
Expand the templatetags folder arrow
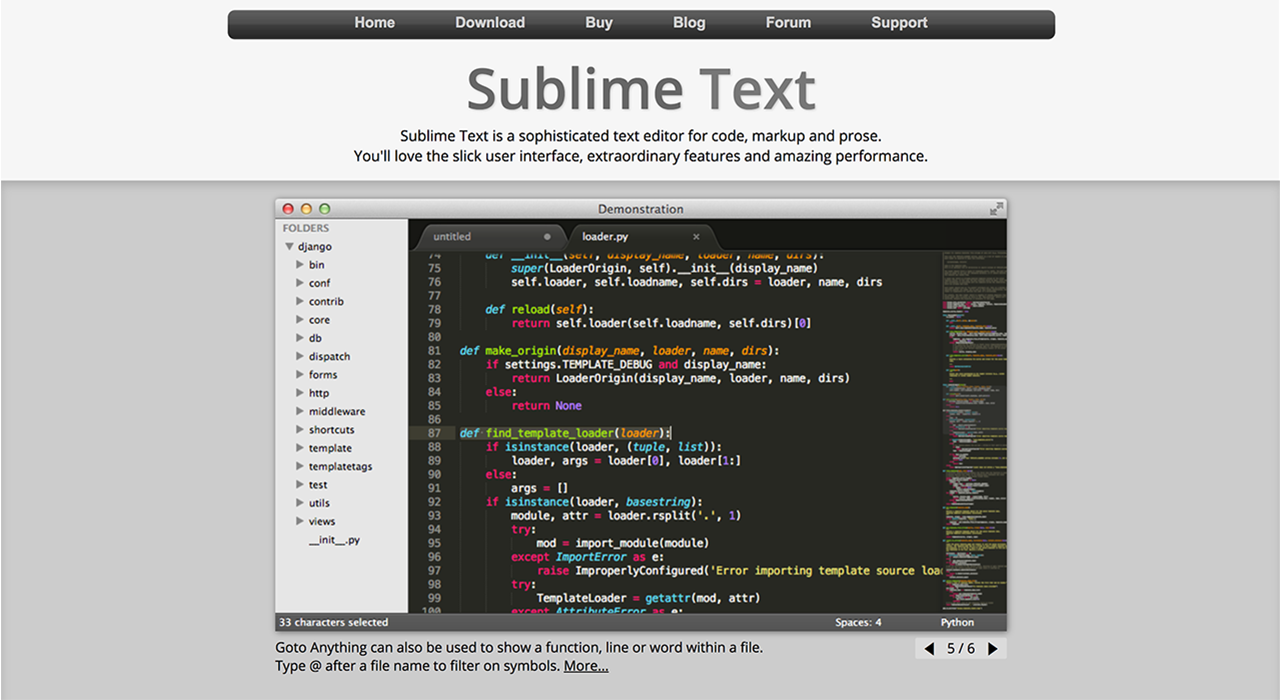[299, 466]
